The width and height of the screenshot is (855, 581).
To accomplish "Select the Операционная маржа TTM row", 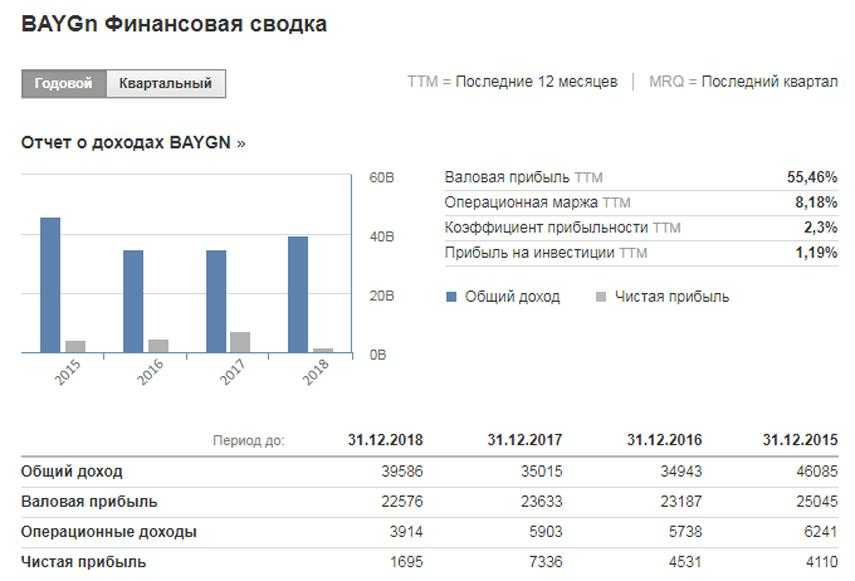I will [x=640, y=202].
